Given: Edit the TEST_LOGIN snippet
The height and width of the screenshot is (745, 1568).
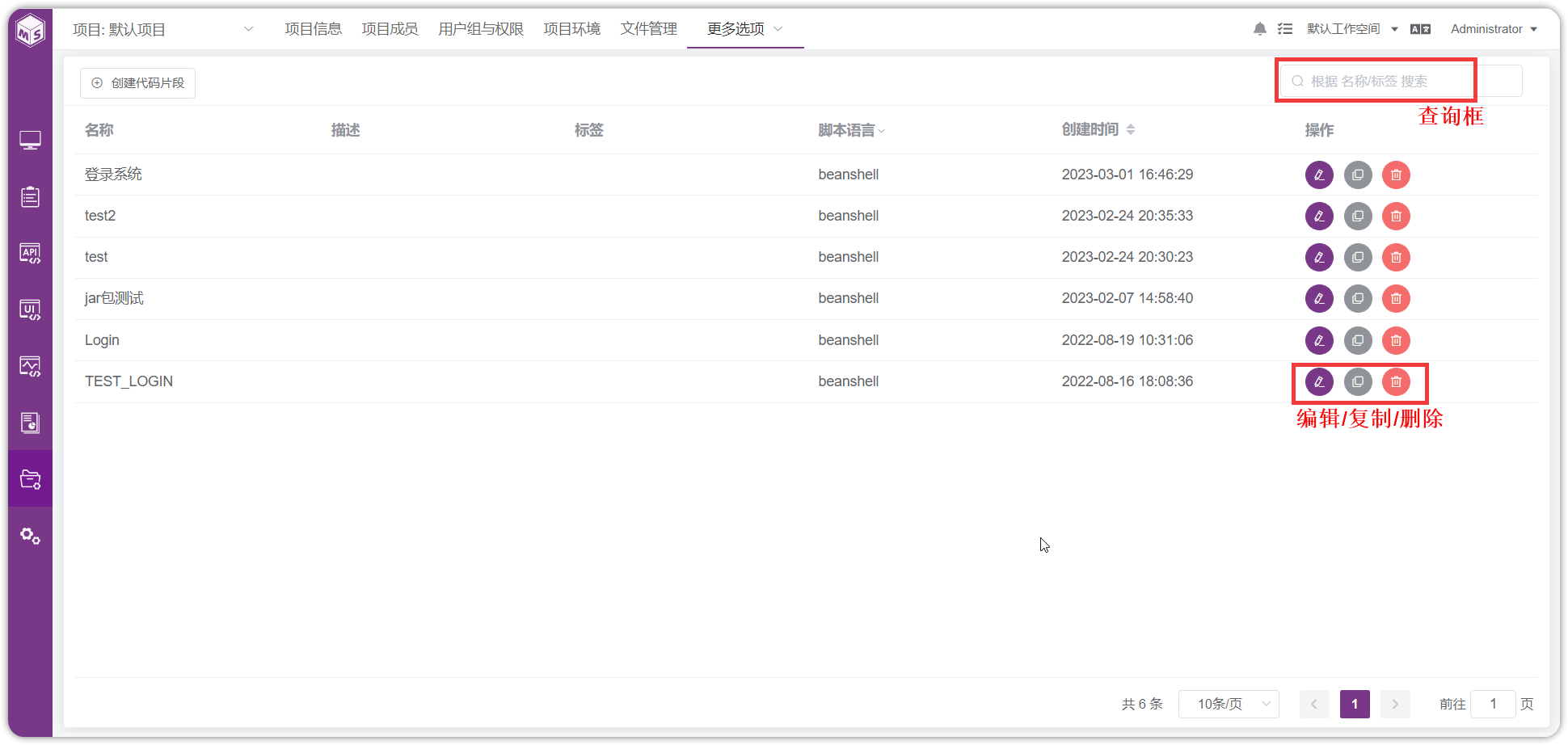Looking at the screenshot, I should 1319,381.
